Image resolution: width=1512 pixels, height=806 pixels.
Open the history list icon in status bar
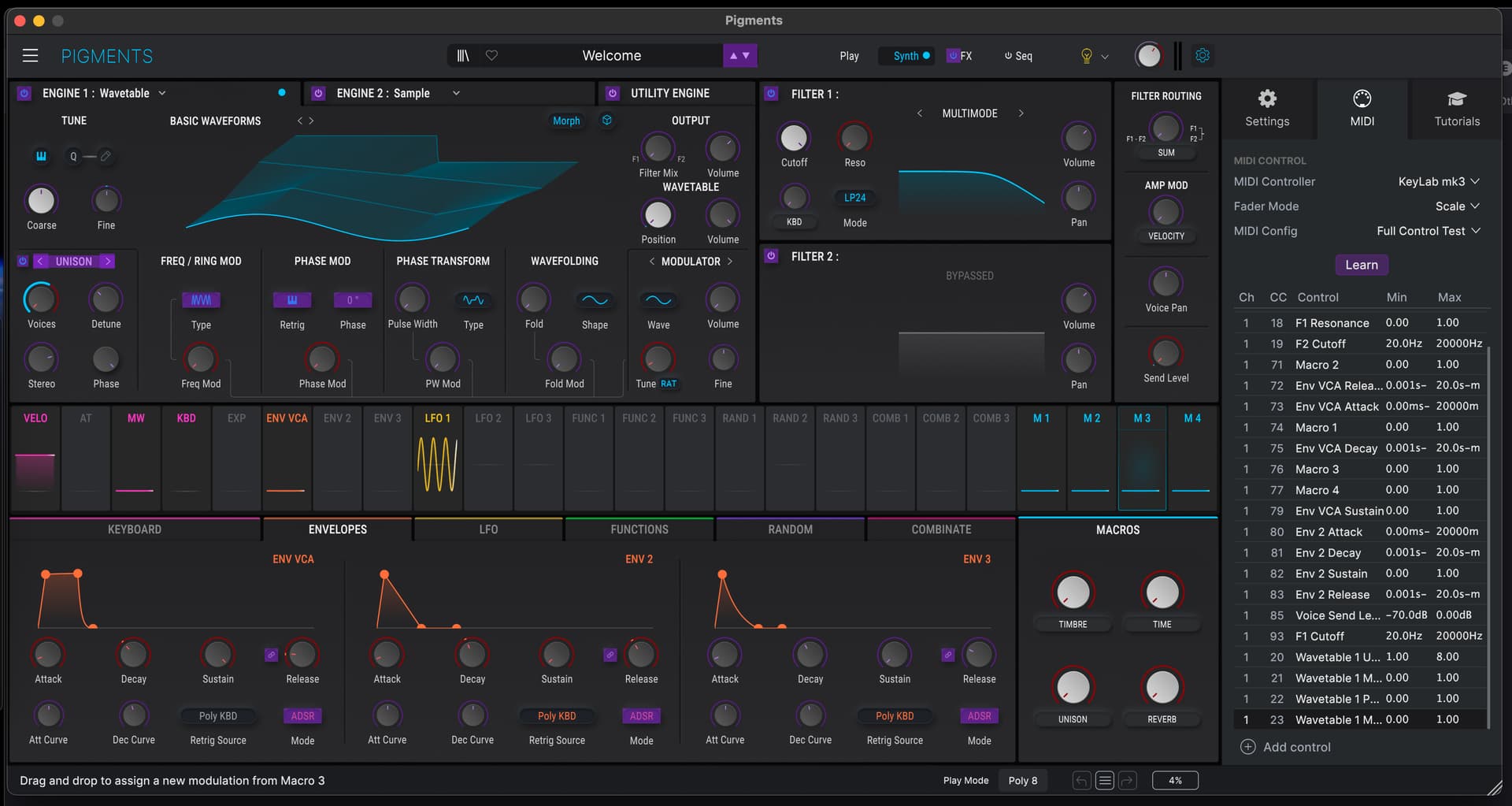point(1105,781)
